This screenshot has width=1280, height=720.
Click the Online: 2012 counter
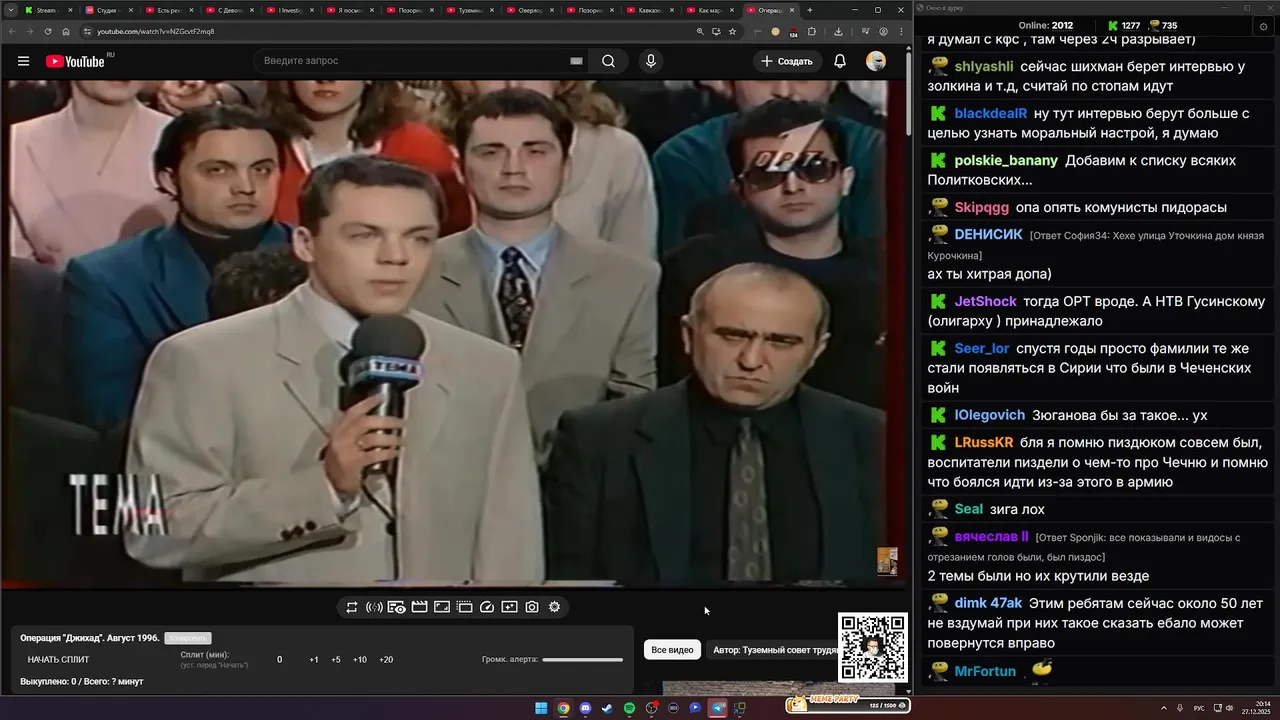[x=1045, y=26]
